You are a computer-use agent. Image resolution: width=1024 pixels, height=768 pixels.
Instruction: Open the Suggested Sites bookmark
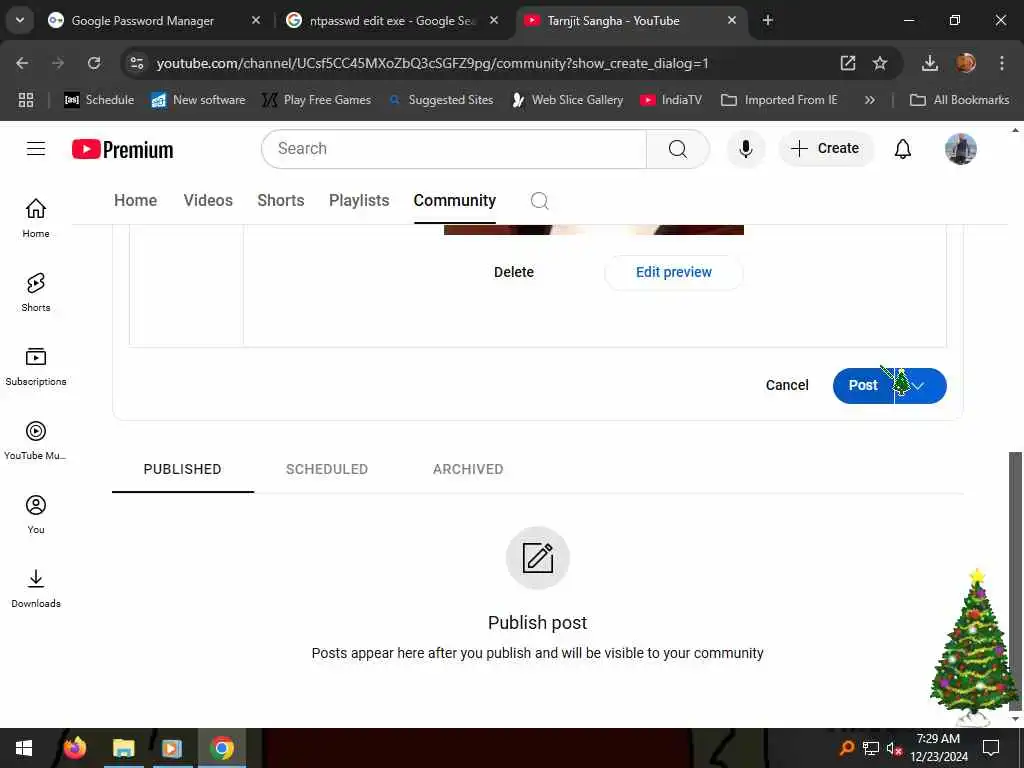(x=441, y=100)
